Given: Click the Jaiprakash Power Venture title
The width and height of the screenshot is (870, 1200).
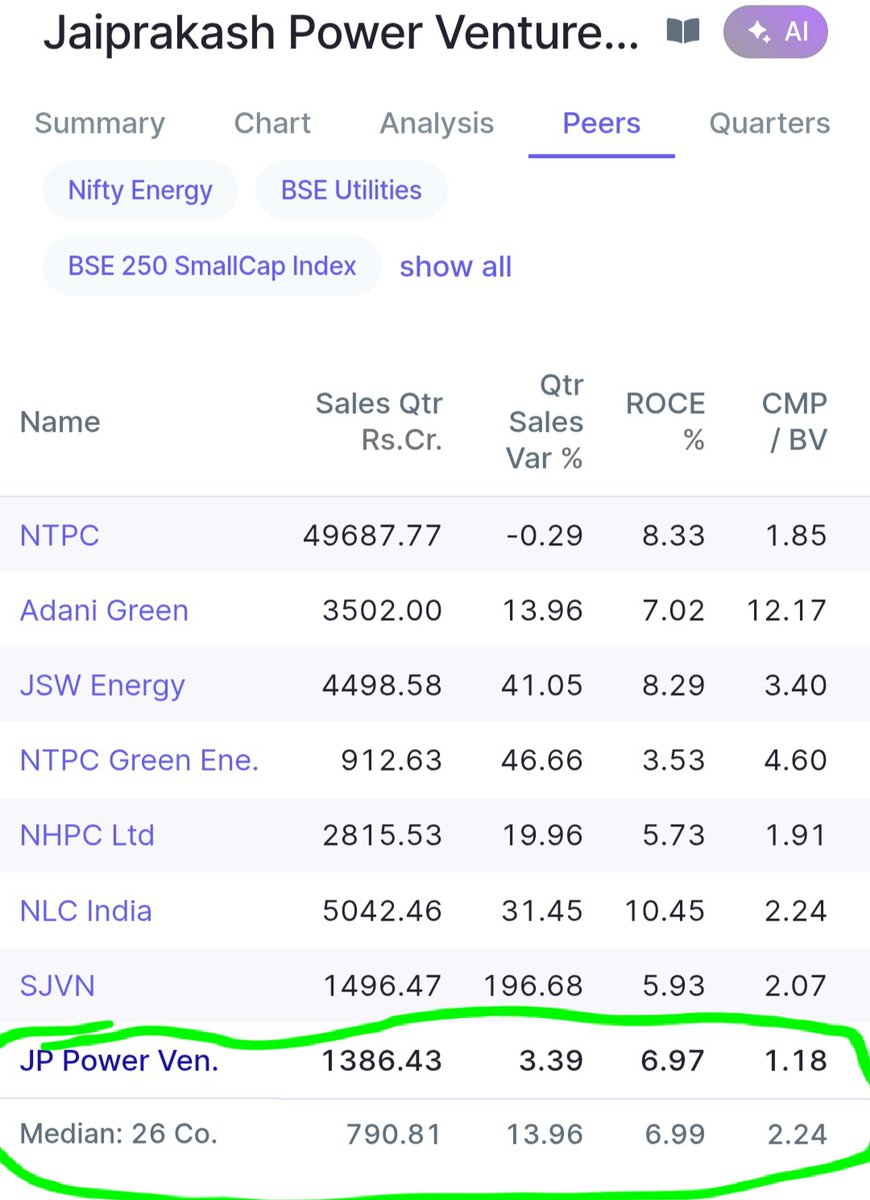Looking at the screenshot, I should point(340,32).
